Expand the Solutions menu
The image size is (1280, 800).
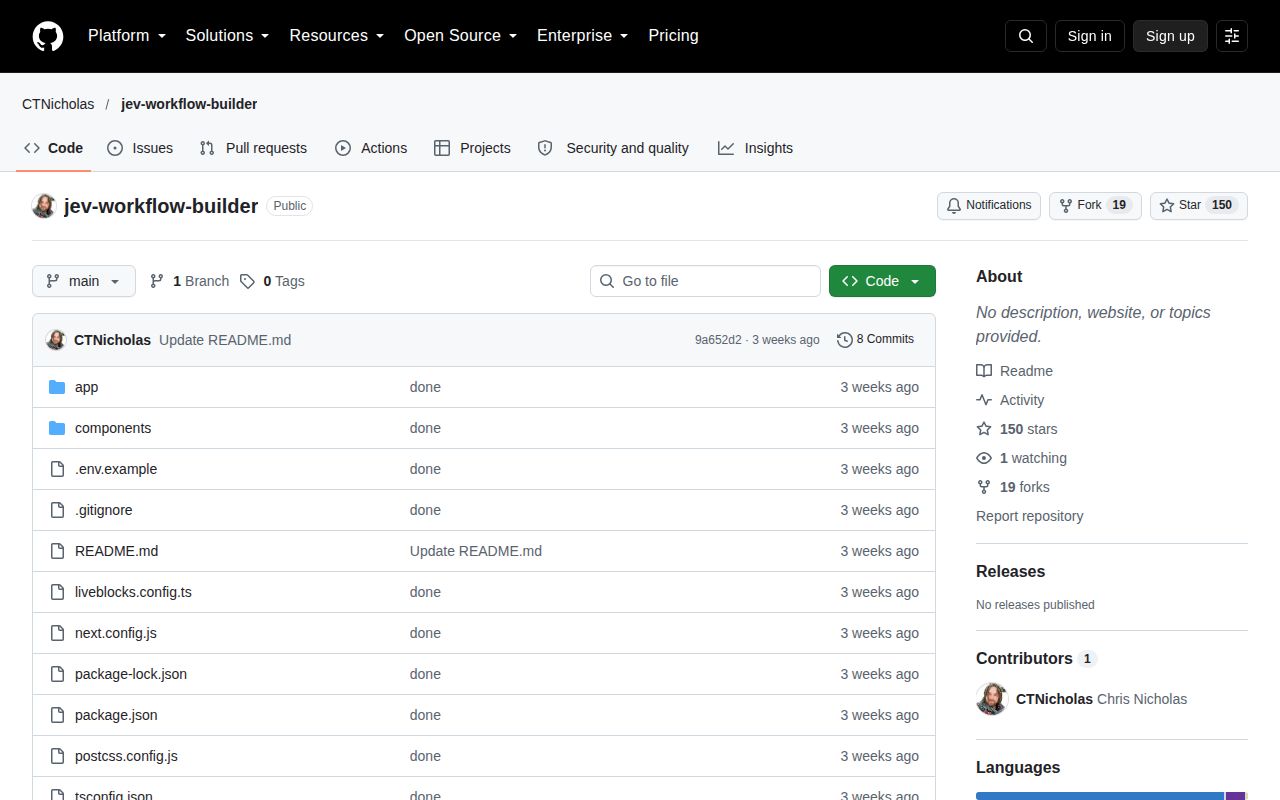coord(228,36)
